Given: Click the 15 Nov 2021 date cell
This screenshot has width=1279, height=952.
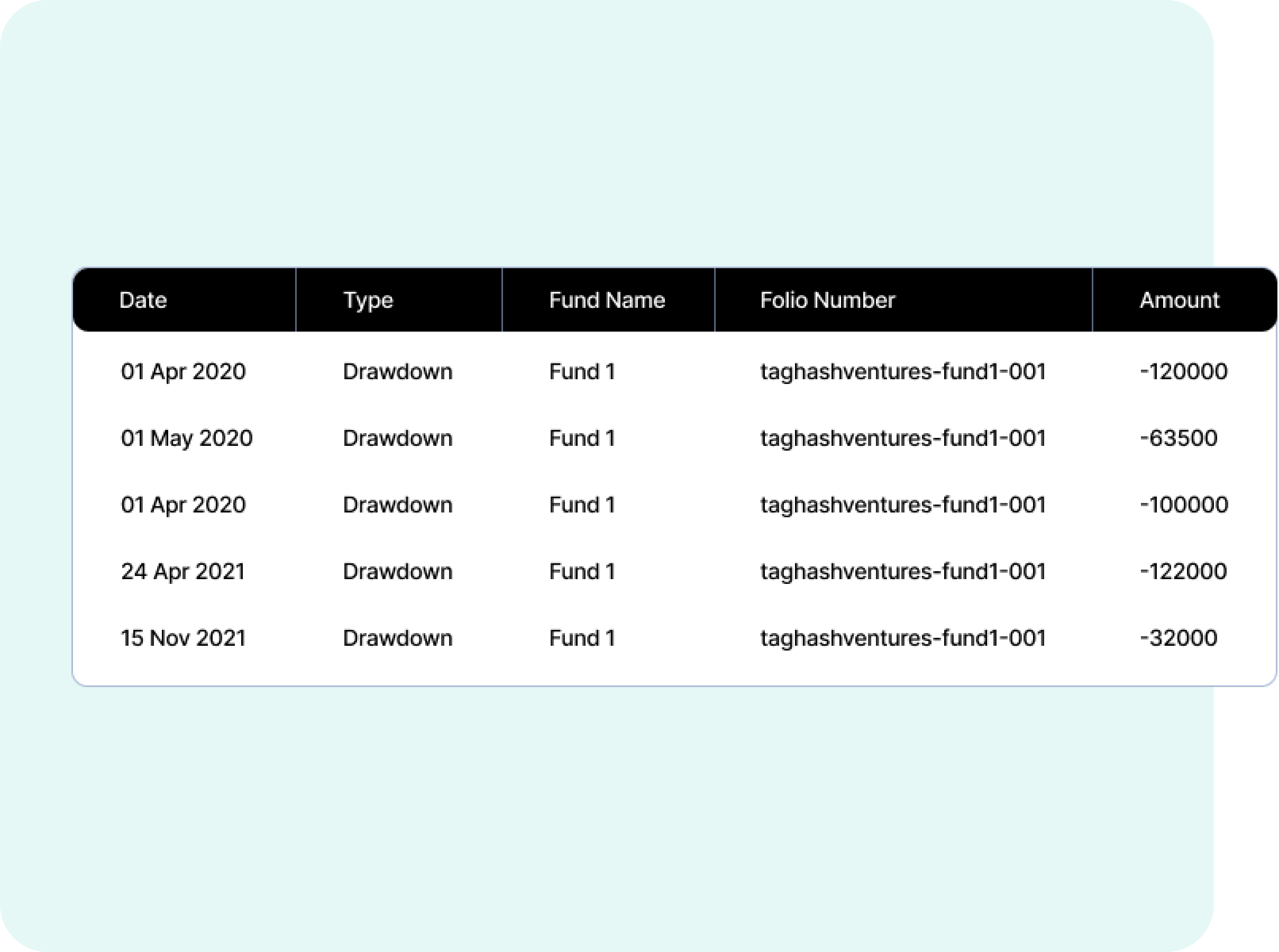Looking at the screenshot, I should pyautogui.click(x=183, y=639).
